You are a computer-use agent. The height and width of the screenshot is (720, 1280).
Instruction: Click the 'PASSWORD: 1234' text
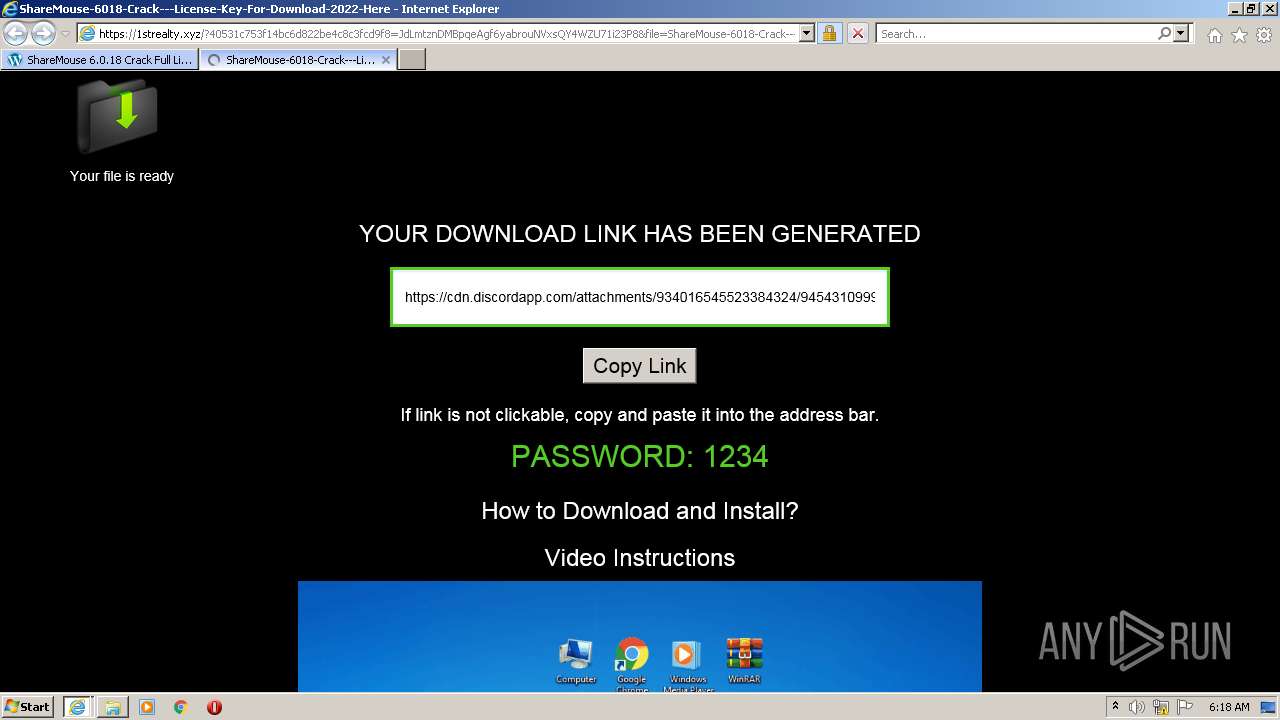[x=640, y=457]
